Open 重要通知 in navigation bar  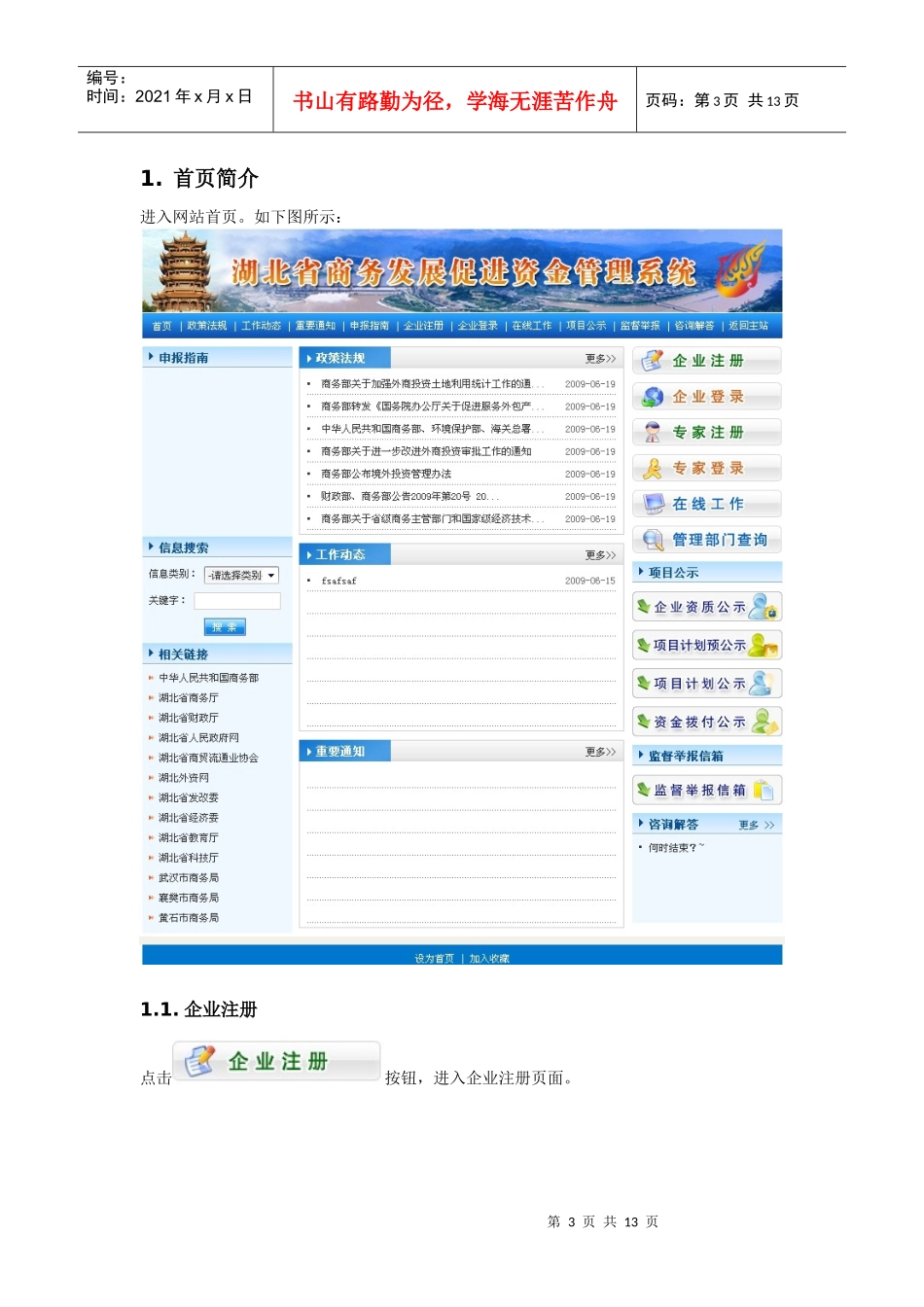click(x=315, y=326)
